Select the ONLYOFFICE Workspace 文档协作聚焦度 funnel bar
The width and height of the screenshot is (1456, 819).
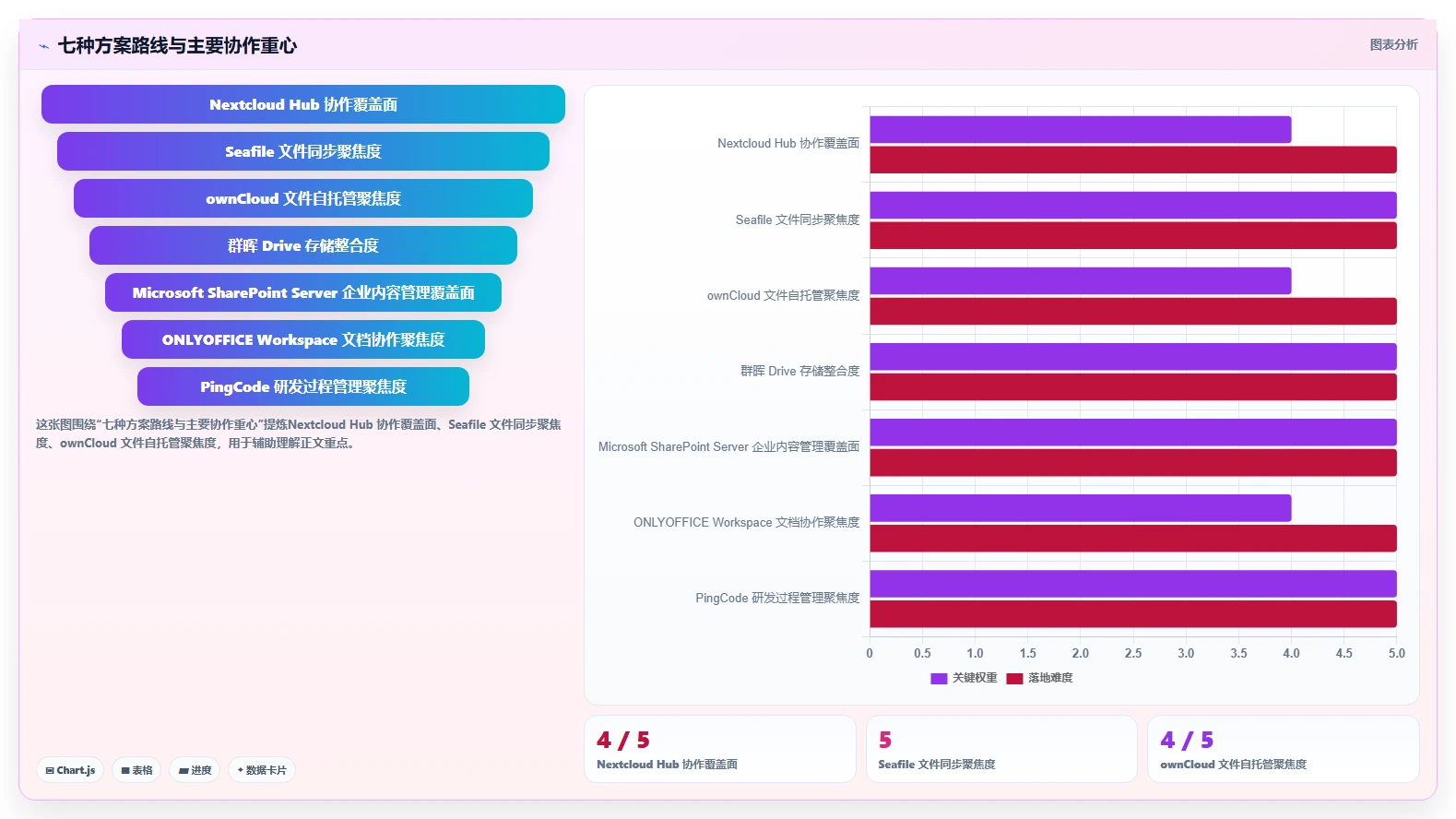pyautogui.click(x=303, y=339)
